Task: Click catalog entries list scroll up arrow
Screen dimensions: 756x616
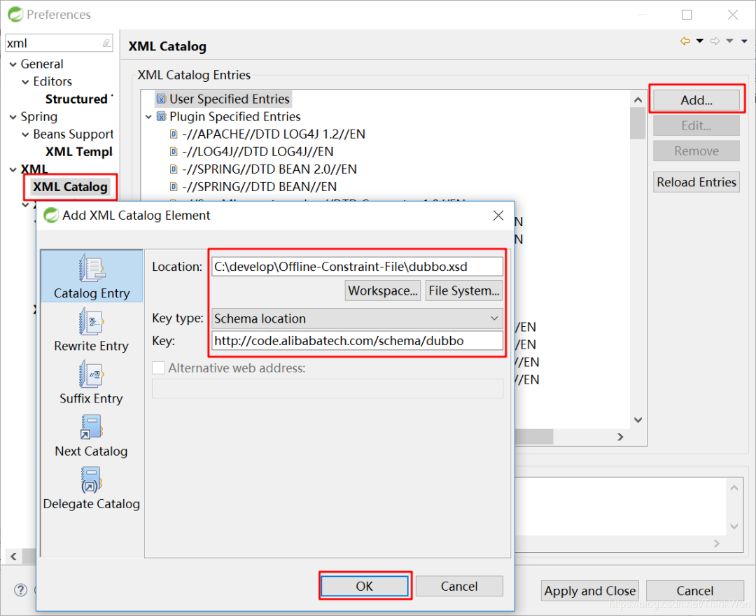Action: 638,100
